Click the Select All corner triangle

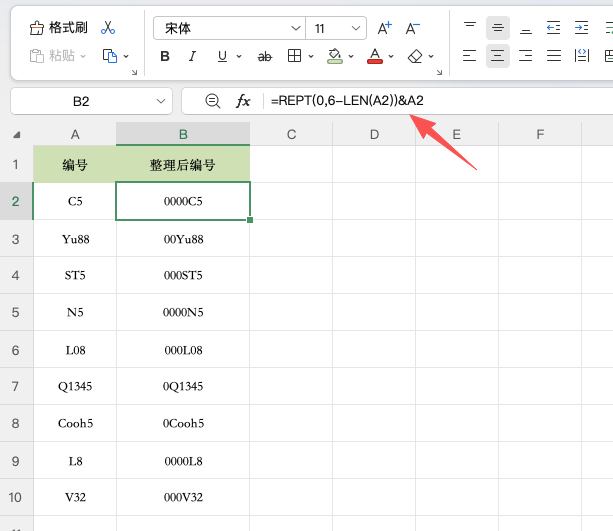coord(16,135)
